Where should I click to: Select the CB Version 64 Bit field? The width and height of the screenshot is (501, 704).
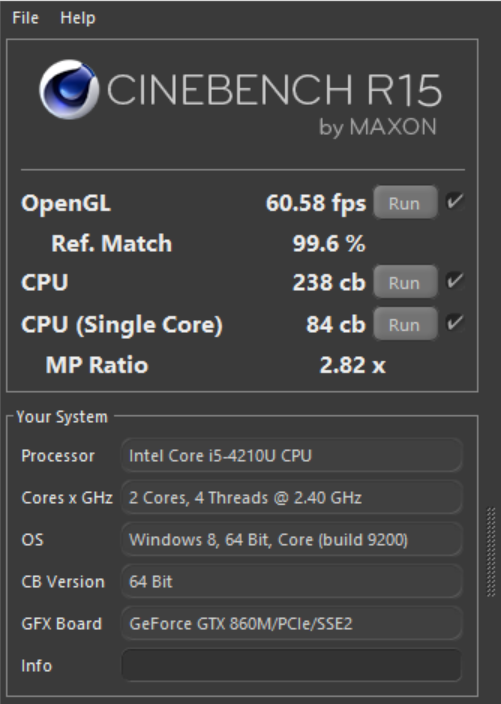pyautogui.click(x=292, y=581)
